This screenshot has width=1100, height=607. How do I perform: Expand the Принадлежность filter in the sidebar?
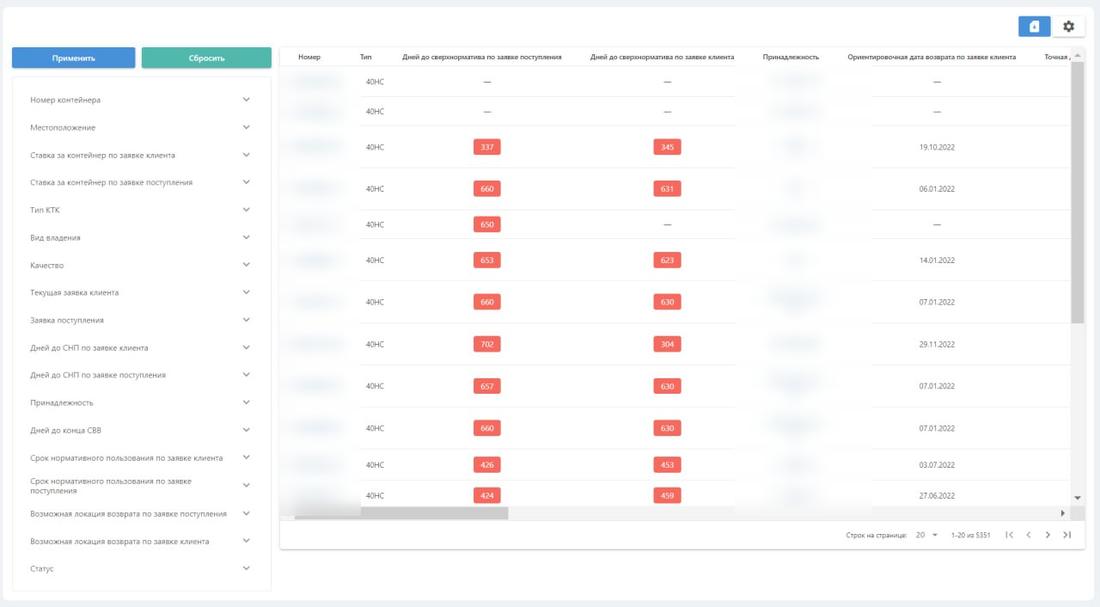click(140, 403)
